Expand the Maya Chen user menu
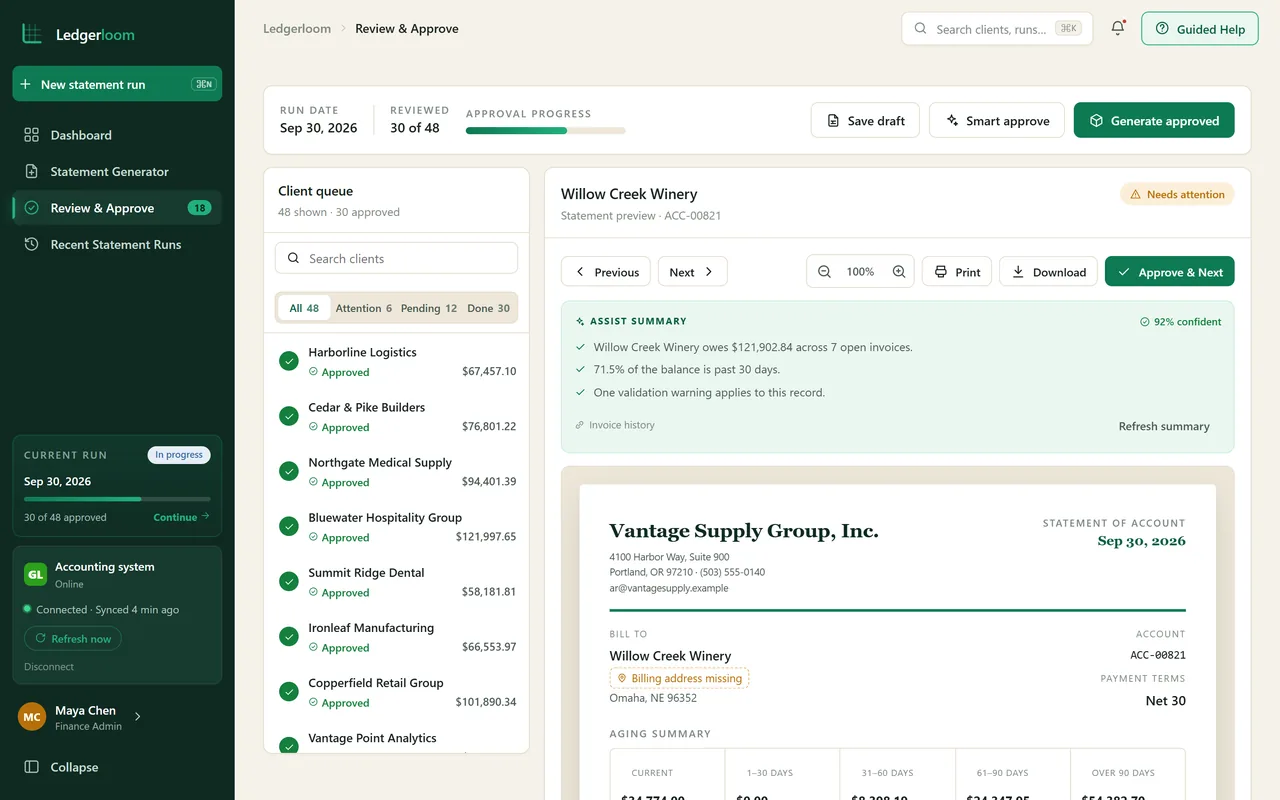1280x800 pixels. [138, 716]
